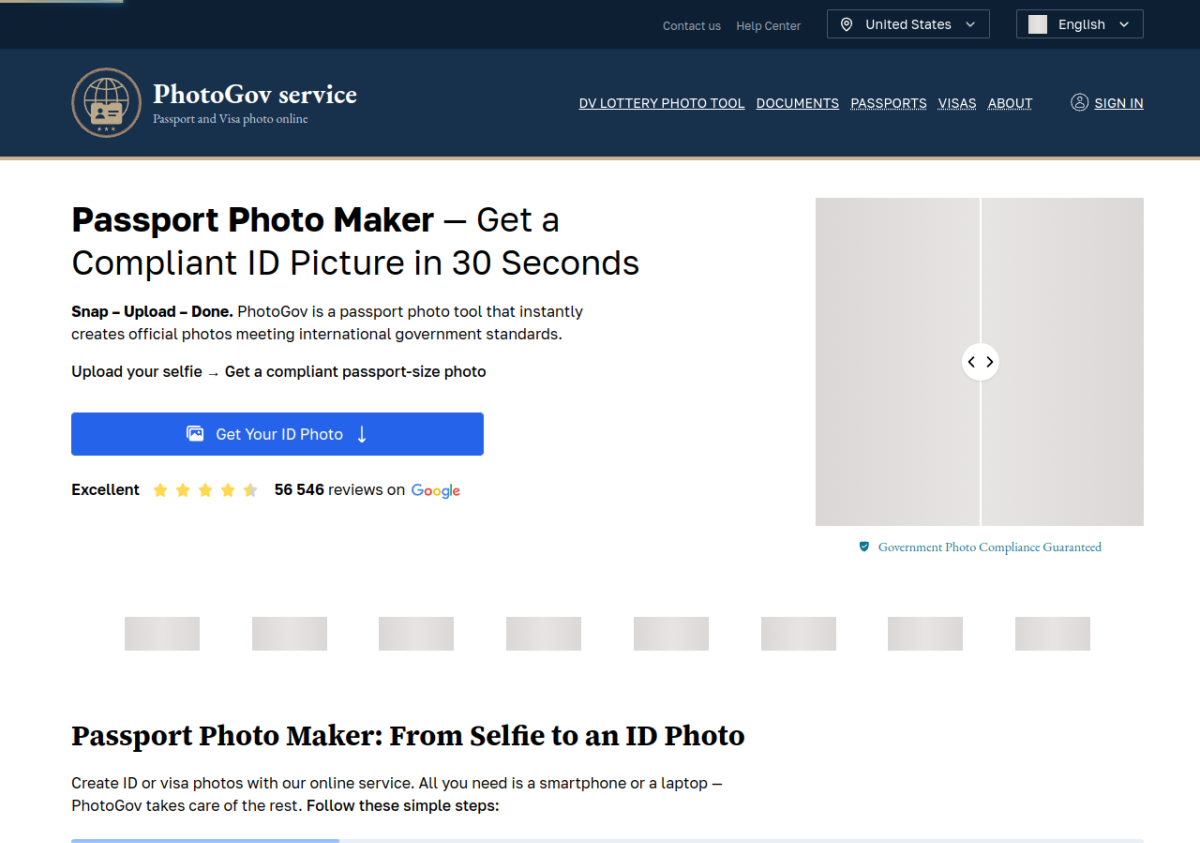This screenshot has width=1200, height=843.
Task: Click the down arrow icon on the blue button
Action: tap(362, 434)
